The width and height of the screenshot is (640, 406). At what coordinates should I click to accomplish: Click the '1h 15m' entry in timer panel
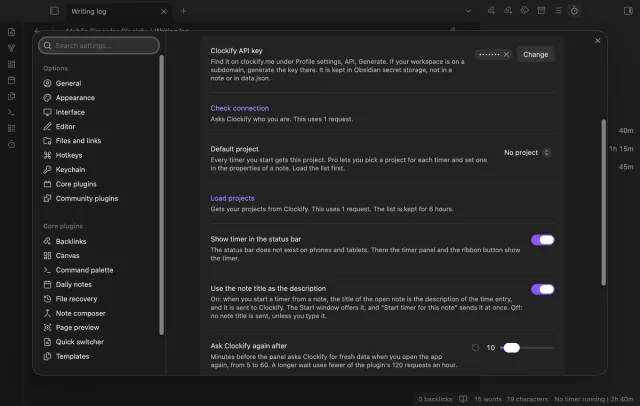[x=621, y=149]
